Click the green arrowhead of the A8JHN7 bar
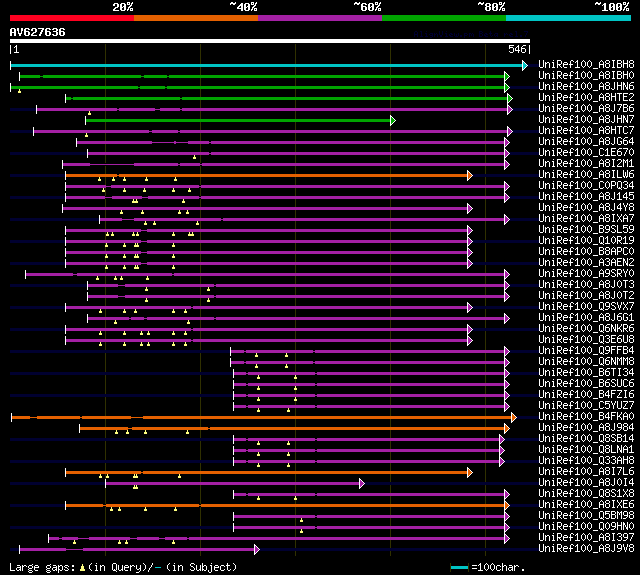640x575 pixels. pyautogui.click(x=392, y=120)
